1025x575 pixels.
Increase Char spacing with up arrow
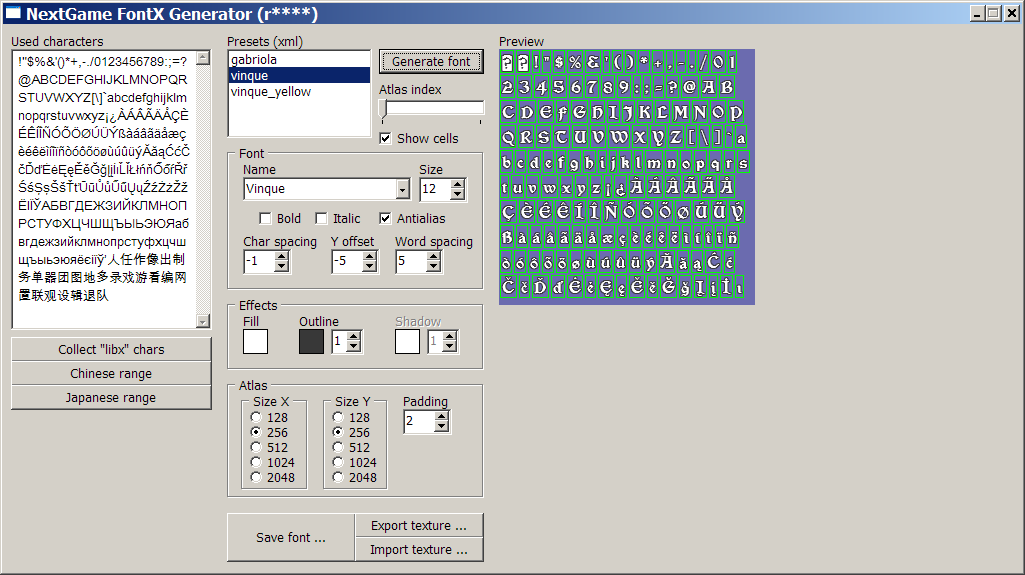[x=281, y=257]
